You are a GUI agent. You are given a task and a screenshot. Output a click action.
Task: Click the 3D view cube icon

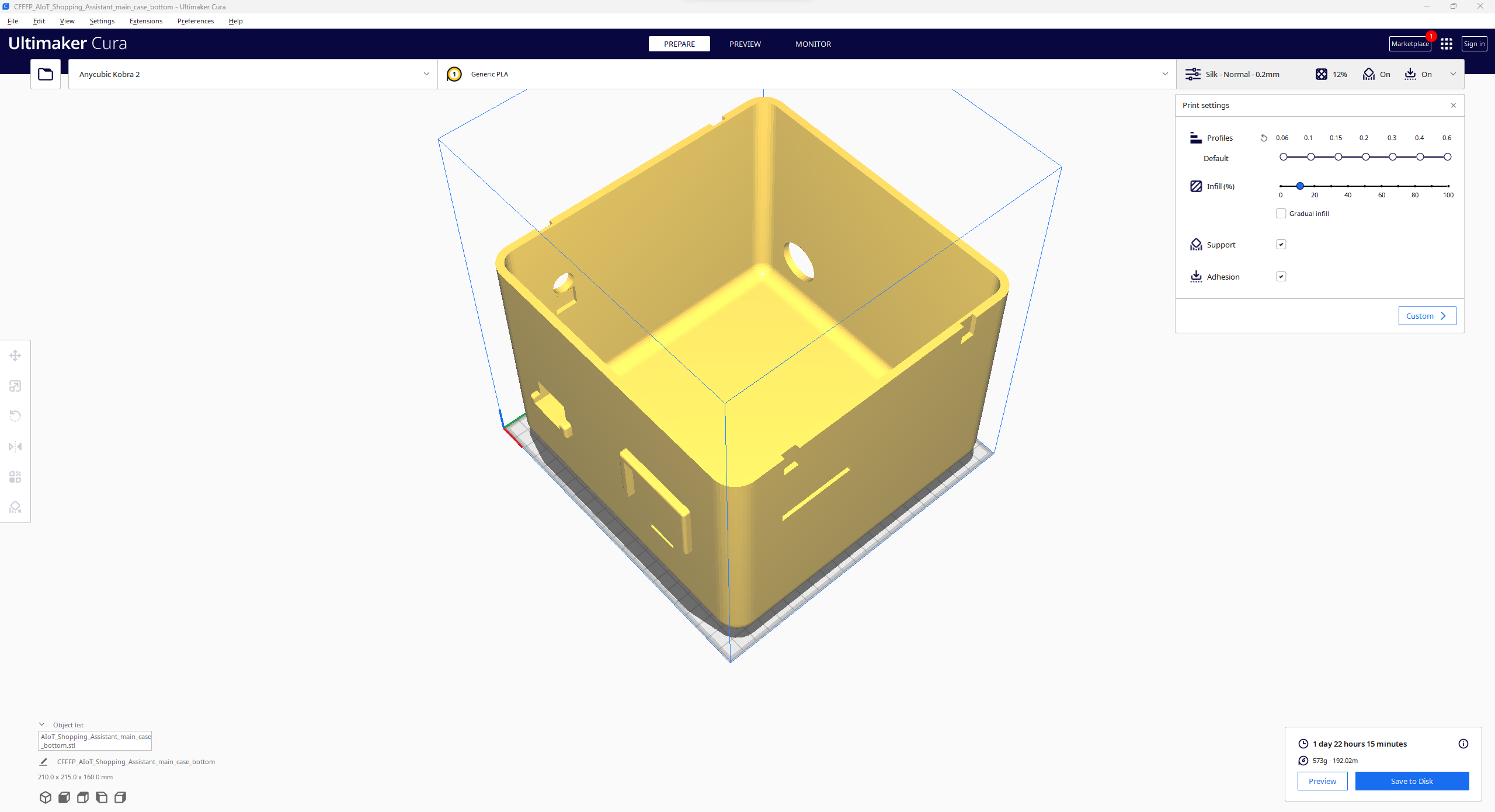(46, 797)
